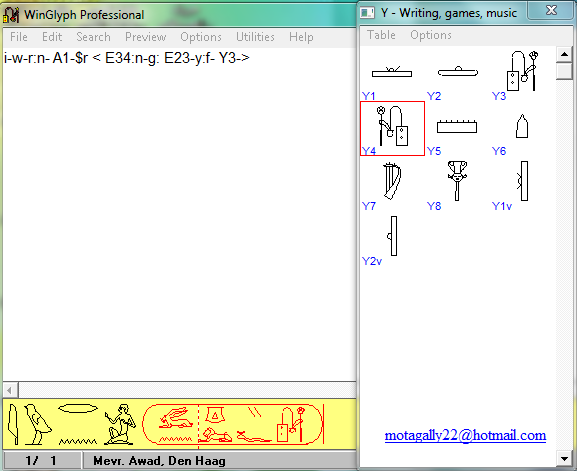Open the File menu

[19, 37]
